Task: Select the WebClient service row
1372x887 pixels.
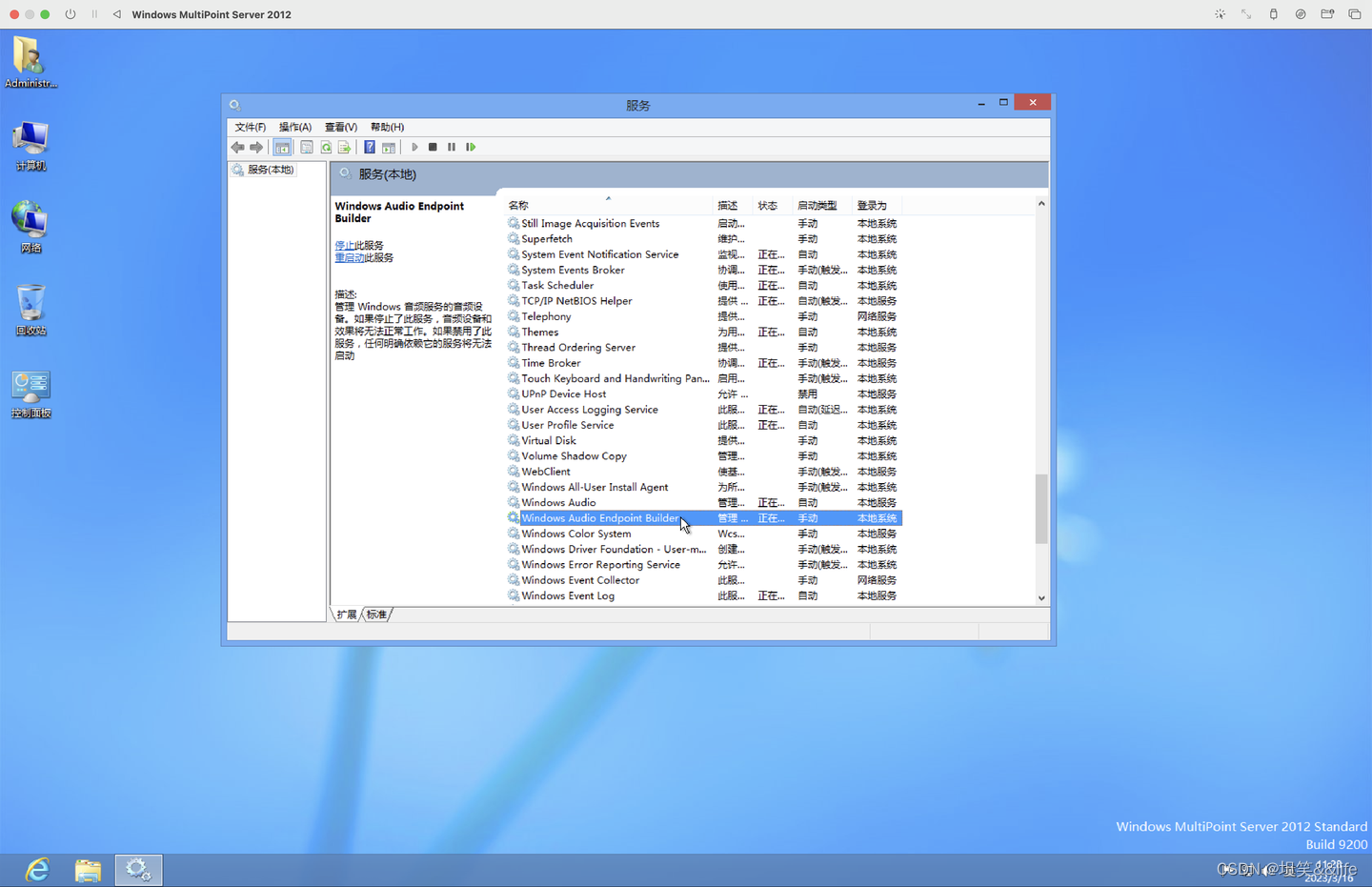Action: (704, 472)
